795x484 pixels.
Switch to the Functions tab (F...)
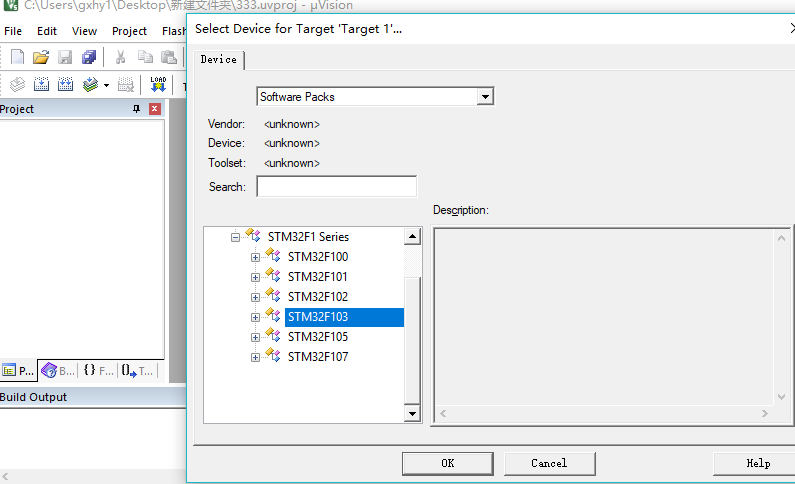[x=98, y=371]
